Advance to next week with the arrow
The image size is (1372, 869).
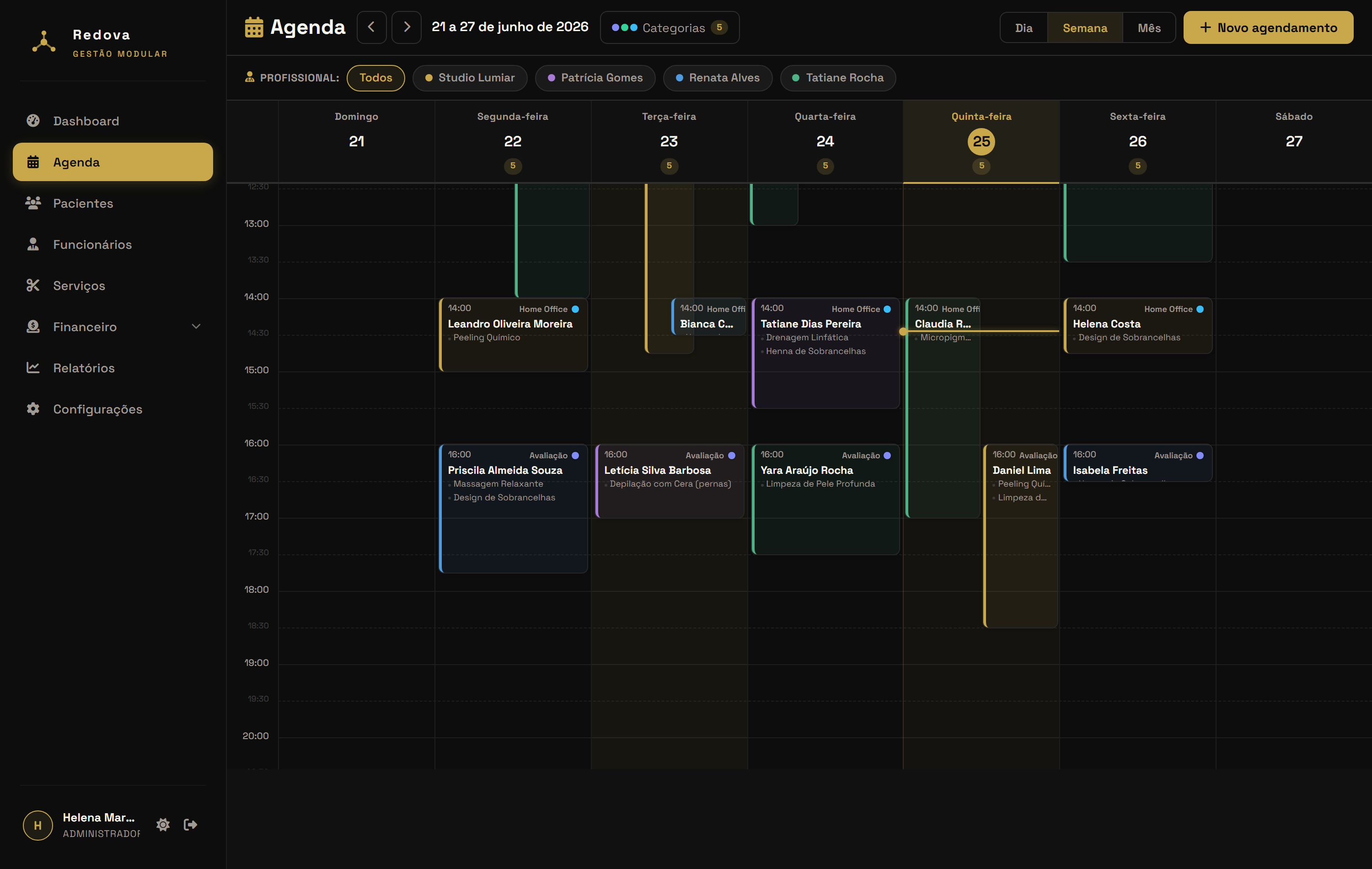[x=407, y=27]
